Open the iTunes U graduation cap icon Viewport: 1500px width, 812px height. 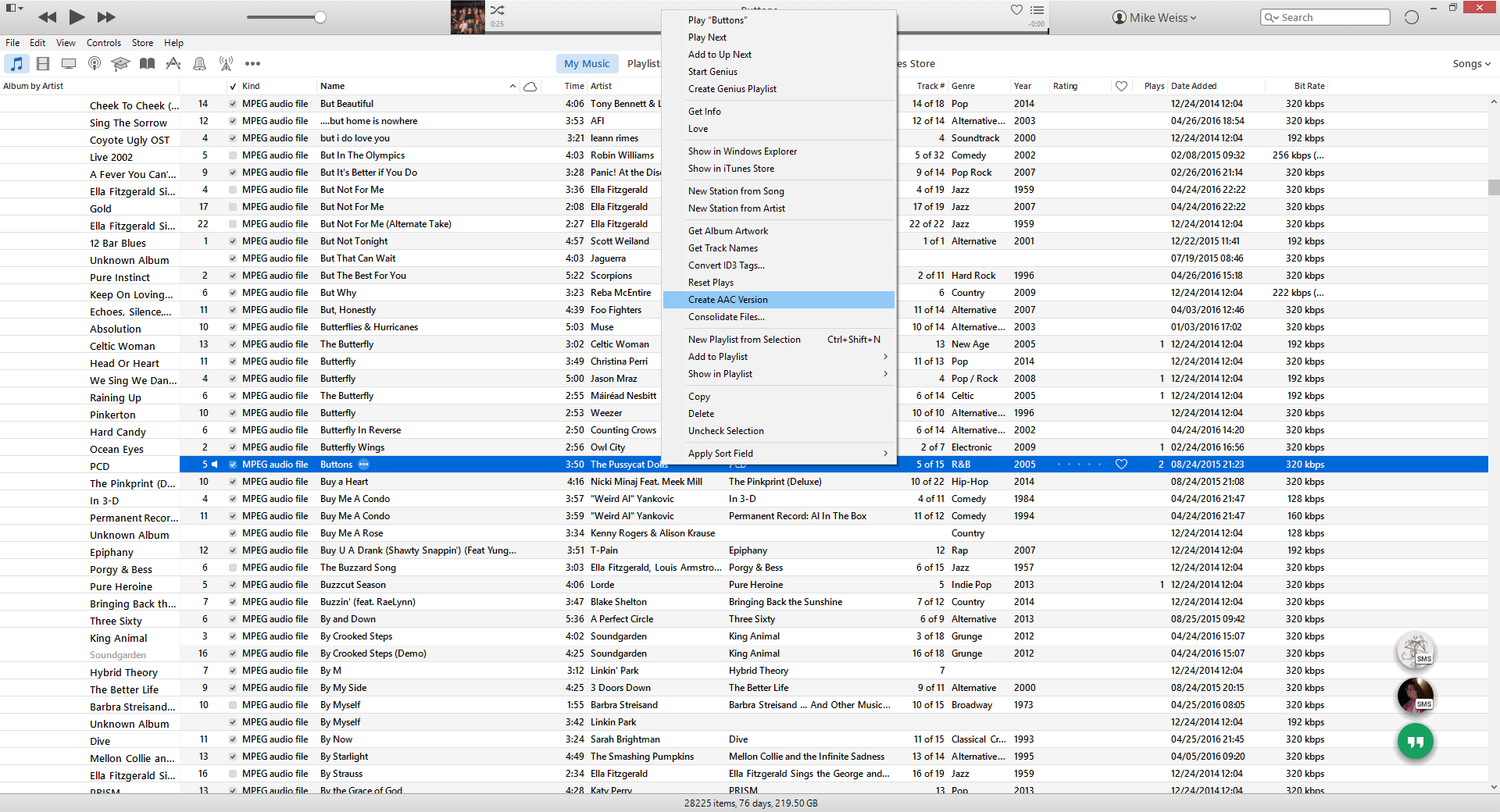(x=120, y=63)
